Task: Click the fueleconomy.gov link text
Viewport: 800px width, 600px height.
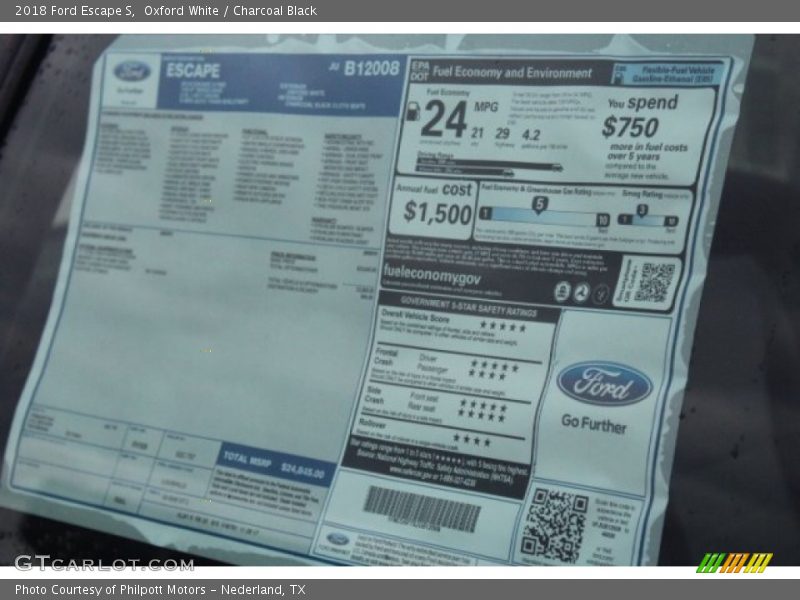Action: pos(432,274)
